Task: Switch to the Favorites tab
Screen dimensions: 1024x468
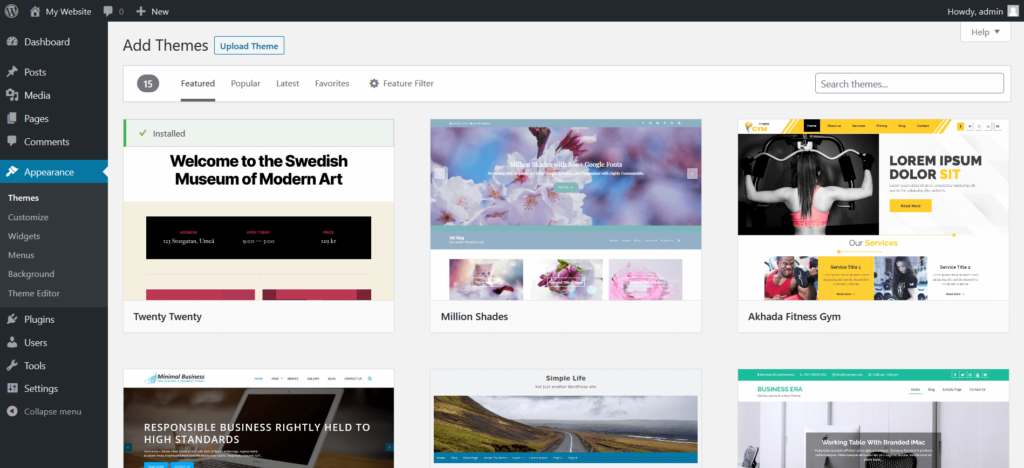Action: 332,84
